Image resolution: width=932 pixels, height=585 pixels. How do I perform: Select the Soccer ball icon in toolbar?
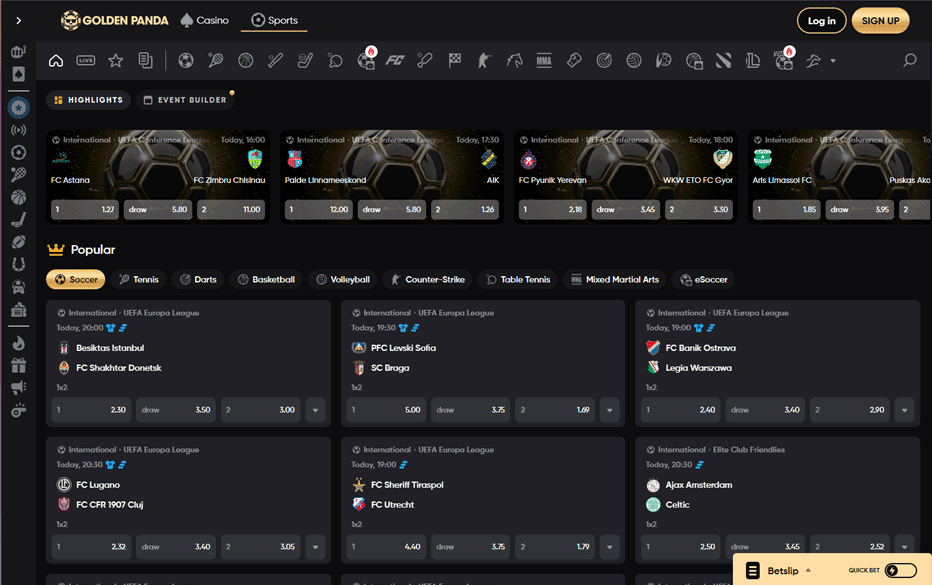pyautogui.click(x=186, y=61)
